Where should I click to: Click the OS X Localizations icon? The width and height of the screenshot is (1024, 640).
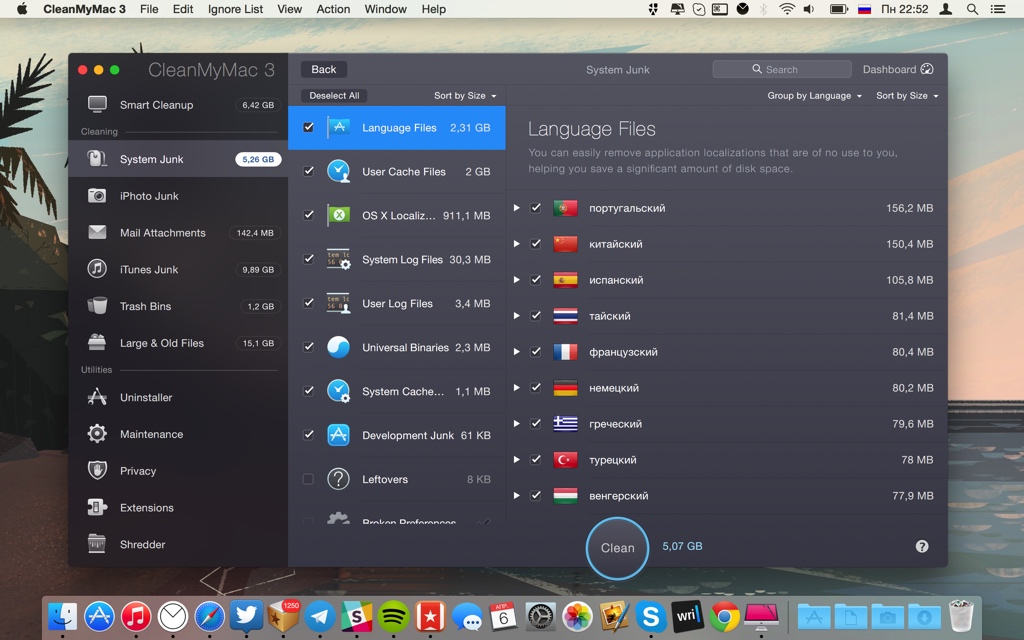(x=338, y=215)
